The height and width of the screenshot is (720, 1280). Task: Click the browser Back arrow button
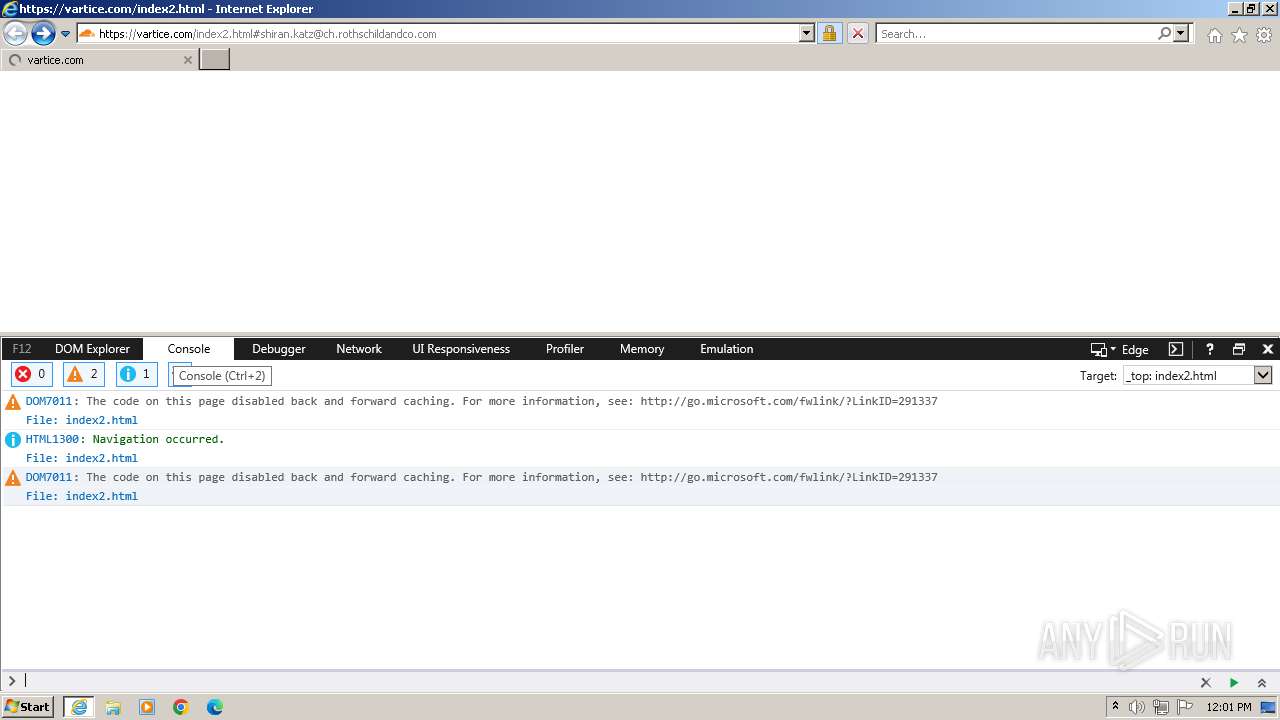[15, 34]
